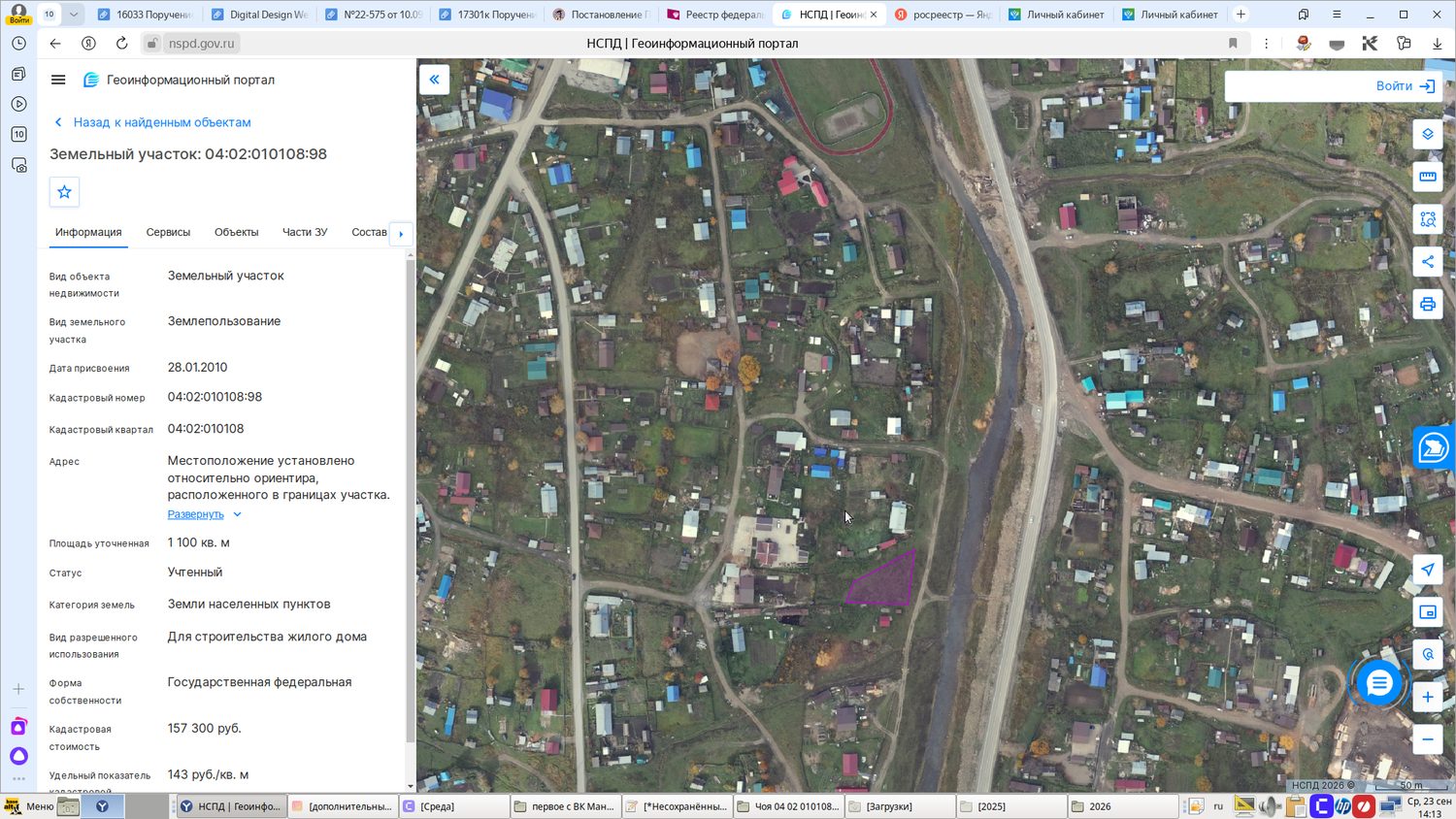The image size is (1456, 819).
Task: Open the [Загрузки] taskbar window
Action: click(899, 806)
